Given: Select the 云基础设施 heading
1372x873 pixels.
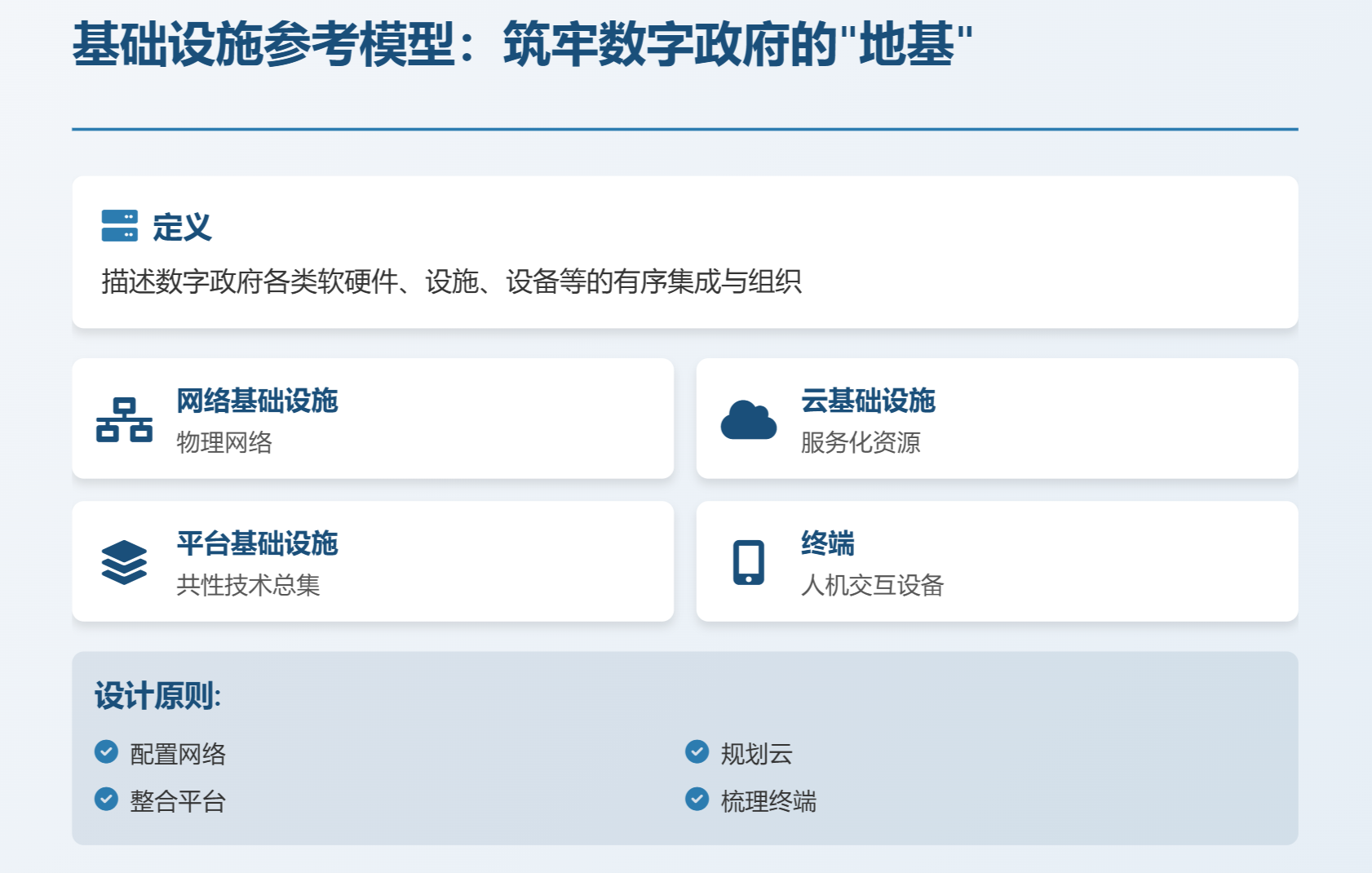Looking at the screenshot, I should 868,401.
